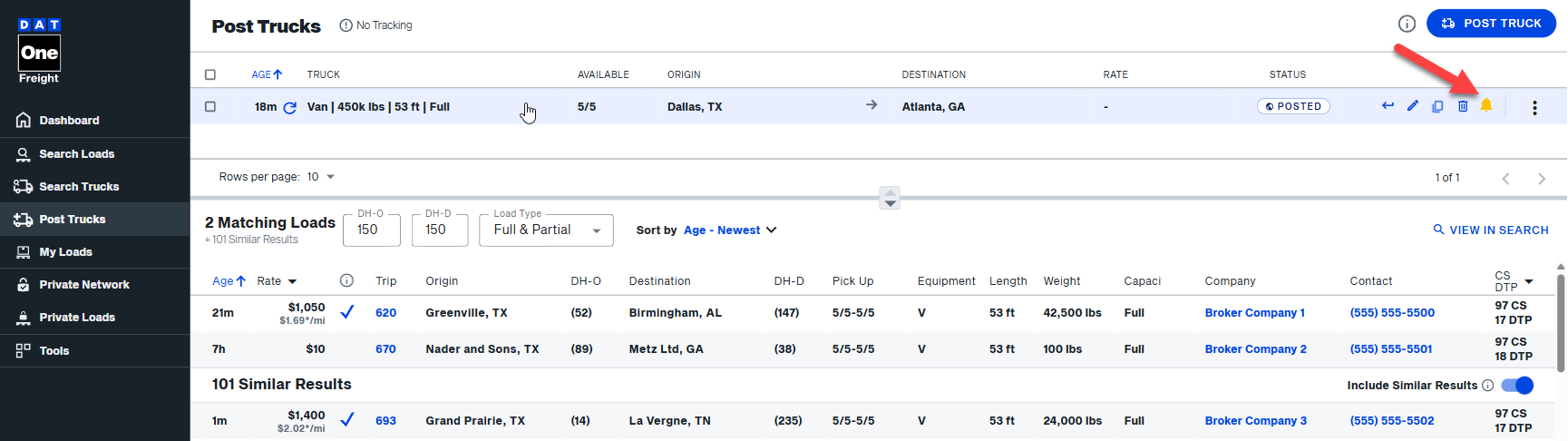This screenshot has height=441, width=1568.
Task: Open the three-dot row options menu
Action: pyautogui.click(x=1534, y=107)
